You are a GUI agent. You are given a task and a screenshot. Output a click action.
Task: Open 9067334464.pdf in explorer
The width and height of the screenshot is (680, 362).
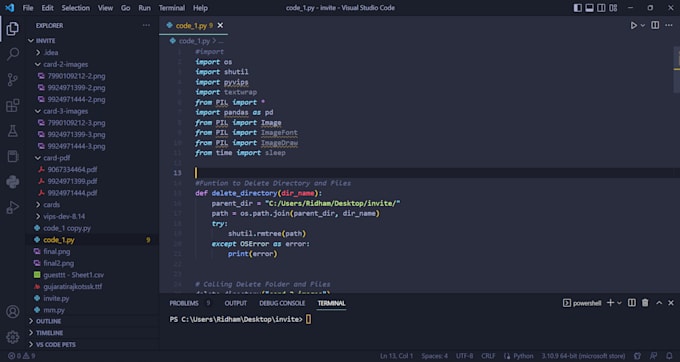[x=72, y=170]
